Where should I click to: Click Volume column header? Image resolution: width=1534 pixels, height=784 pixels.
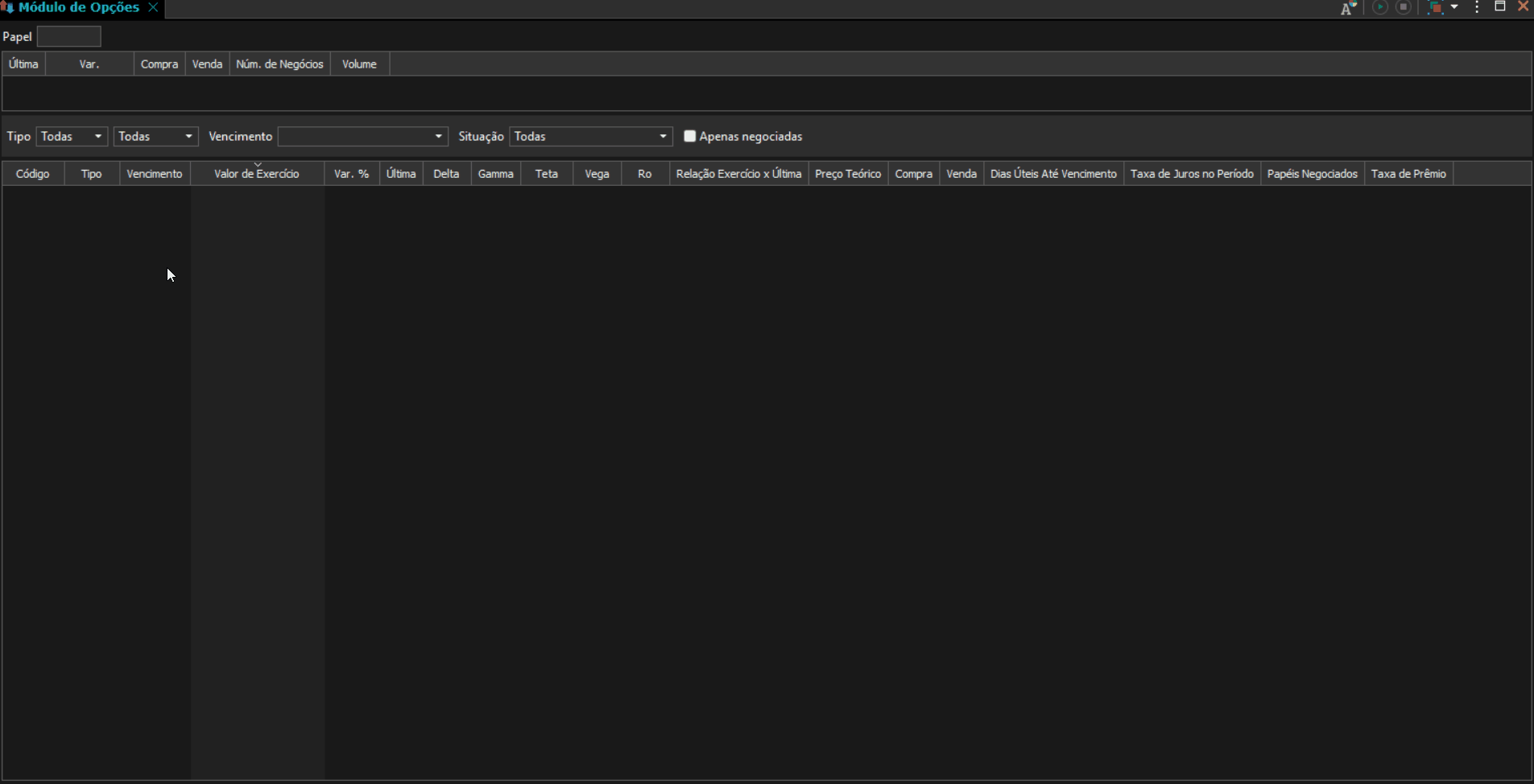coord(359,64)
